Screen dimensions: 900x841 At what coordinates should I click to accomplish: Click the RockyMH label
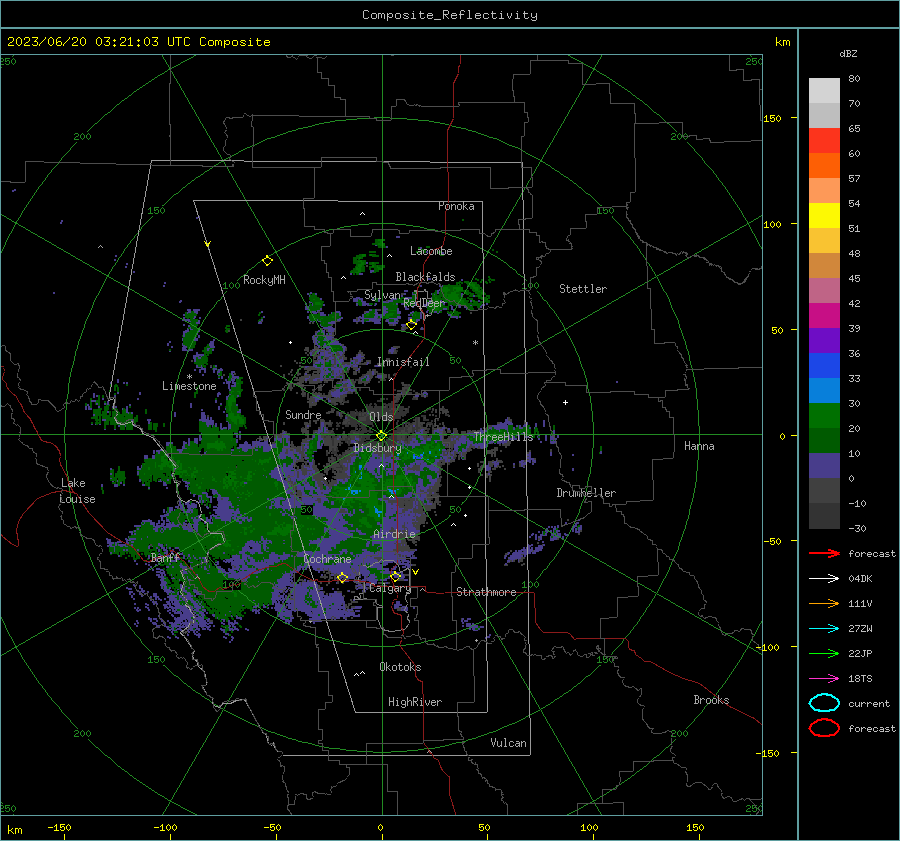click(x=264, y=280)
